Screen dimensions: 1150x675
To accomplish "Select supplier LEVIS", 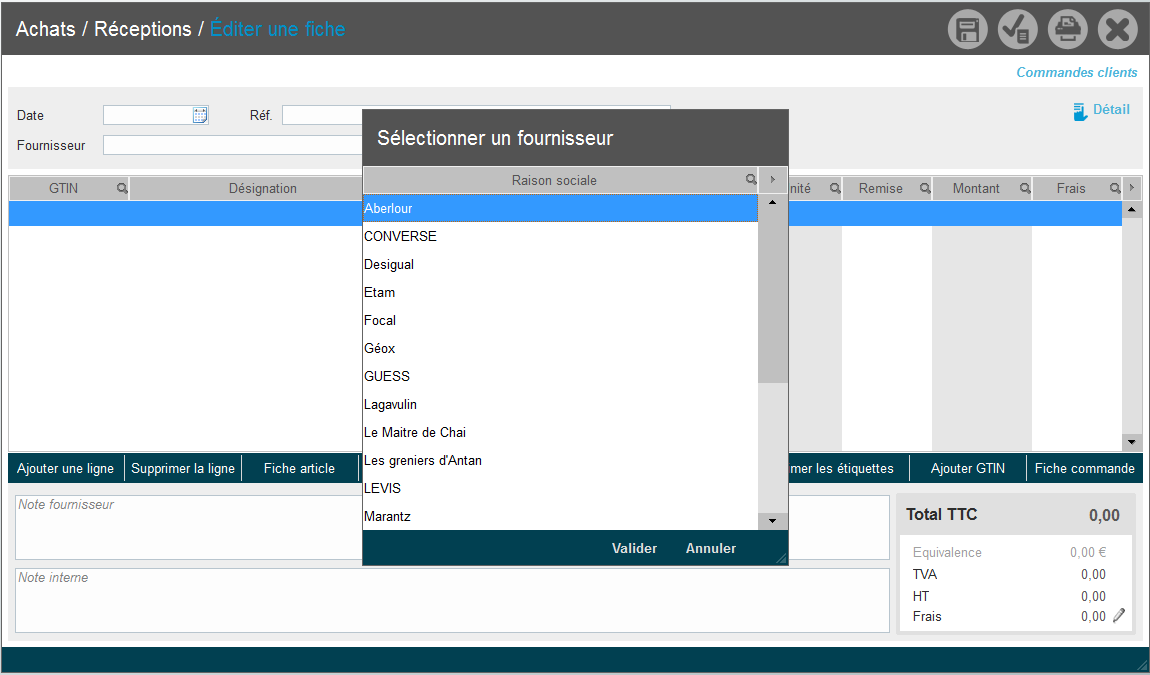I will (x=560, y=488).
